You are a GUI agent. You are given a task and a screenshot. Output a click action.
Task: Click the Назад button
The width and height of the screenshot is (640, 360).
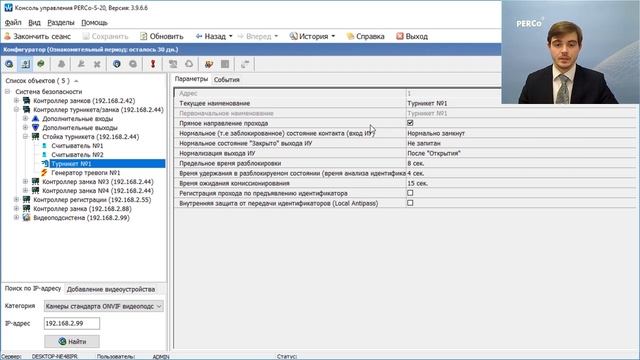(211, 36)
